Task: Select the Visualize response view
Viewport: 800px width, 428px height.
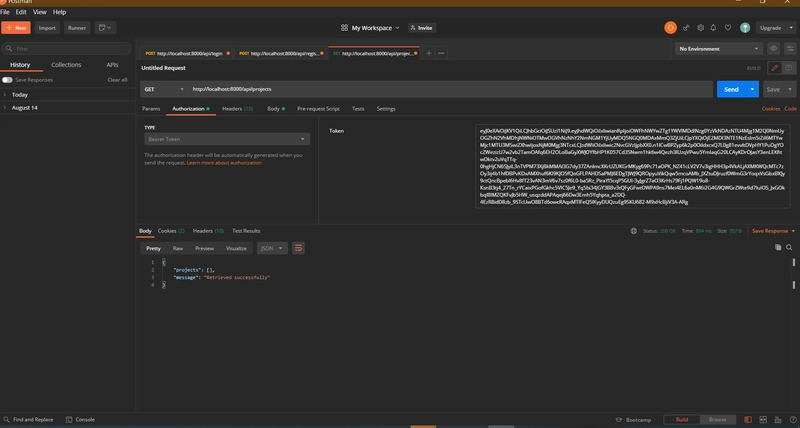Action: point(236,248)
